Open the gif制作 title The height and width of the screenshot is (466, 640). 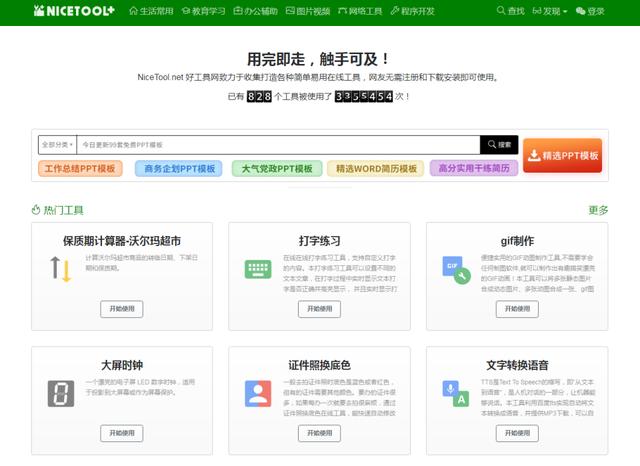click(517, 241)
